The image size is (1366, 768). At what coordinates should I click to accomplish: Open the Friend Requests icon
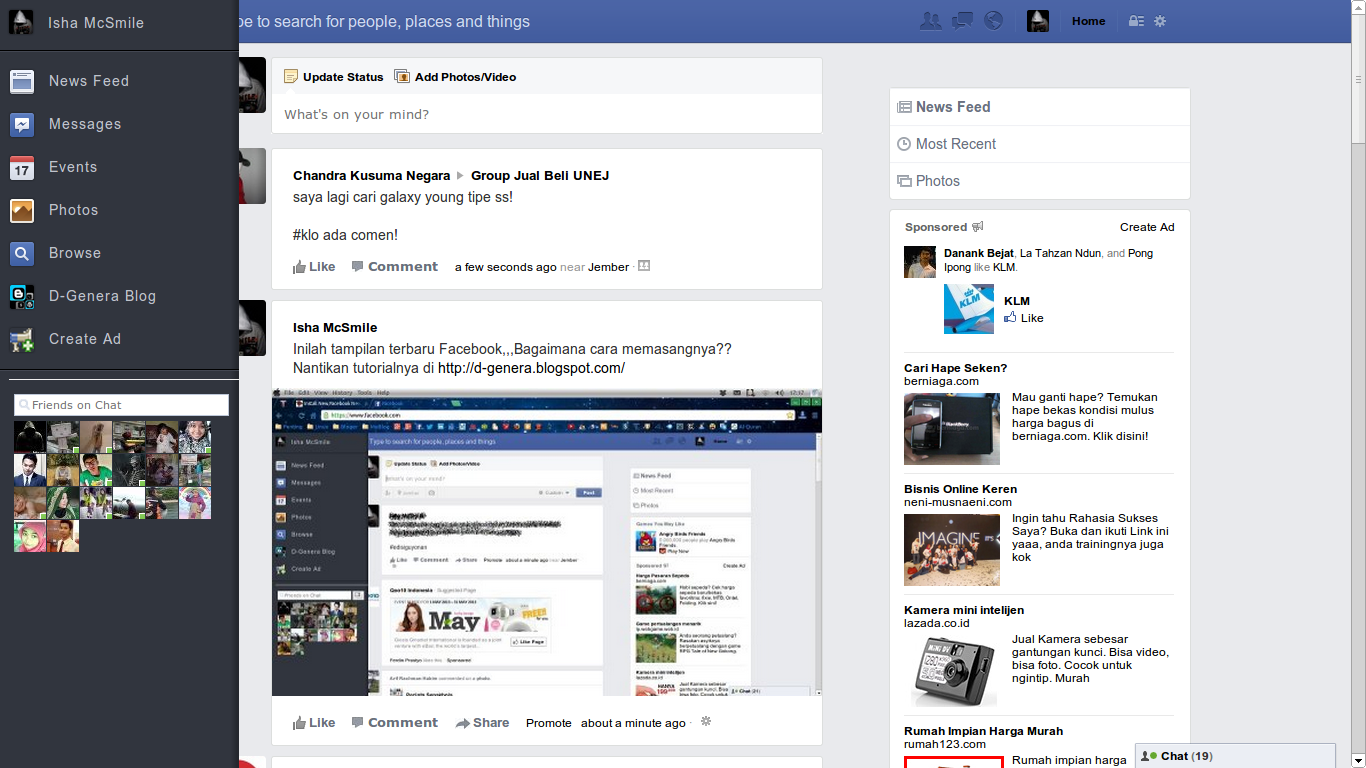point(931,20)
